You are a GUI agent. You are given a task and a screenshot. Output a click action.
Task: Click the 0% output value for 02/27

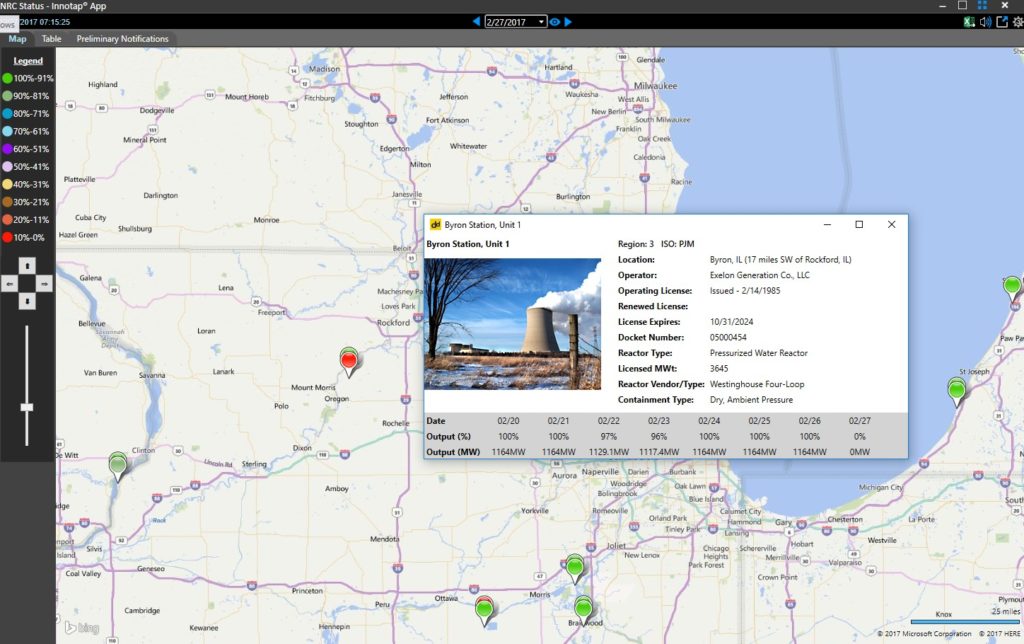point(859,436)
